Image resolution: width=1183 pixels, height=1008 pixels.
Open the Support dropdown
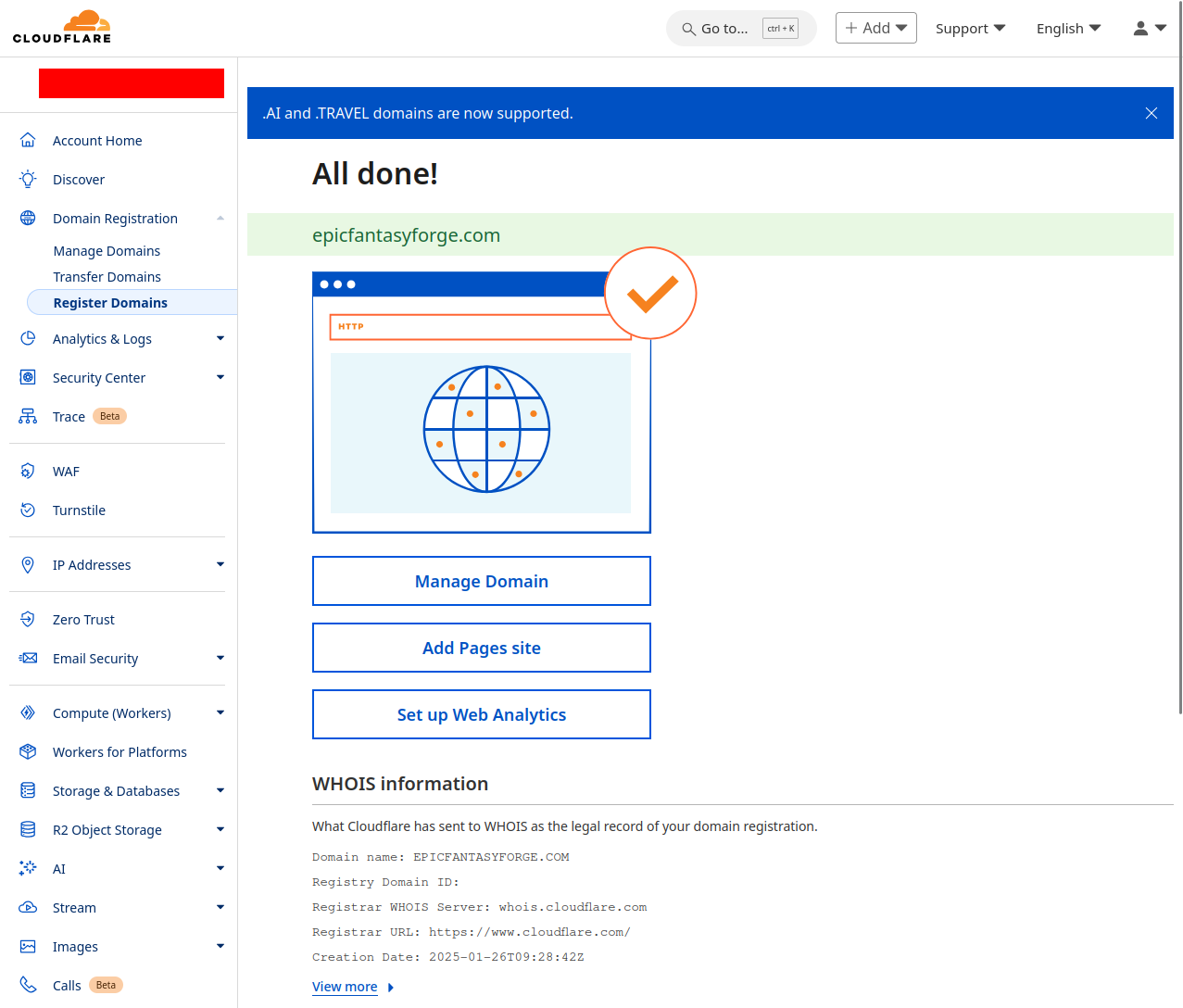pyautogui.click(x=970, y=28)
